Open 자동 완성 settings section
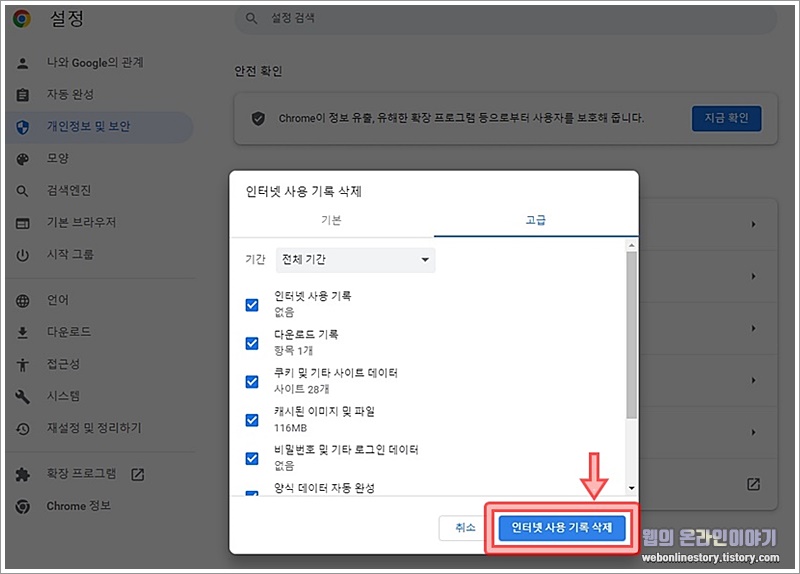800x574 pixels. [x=100, y=95]
